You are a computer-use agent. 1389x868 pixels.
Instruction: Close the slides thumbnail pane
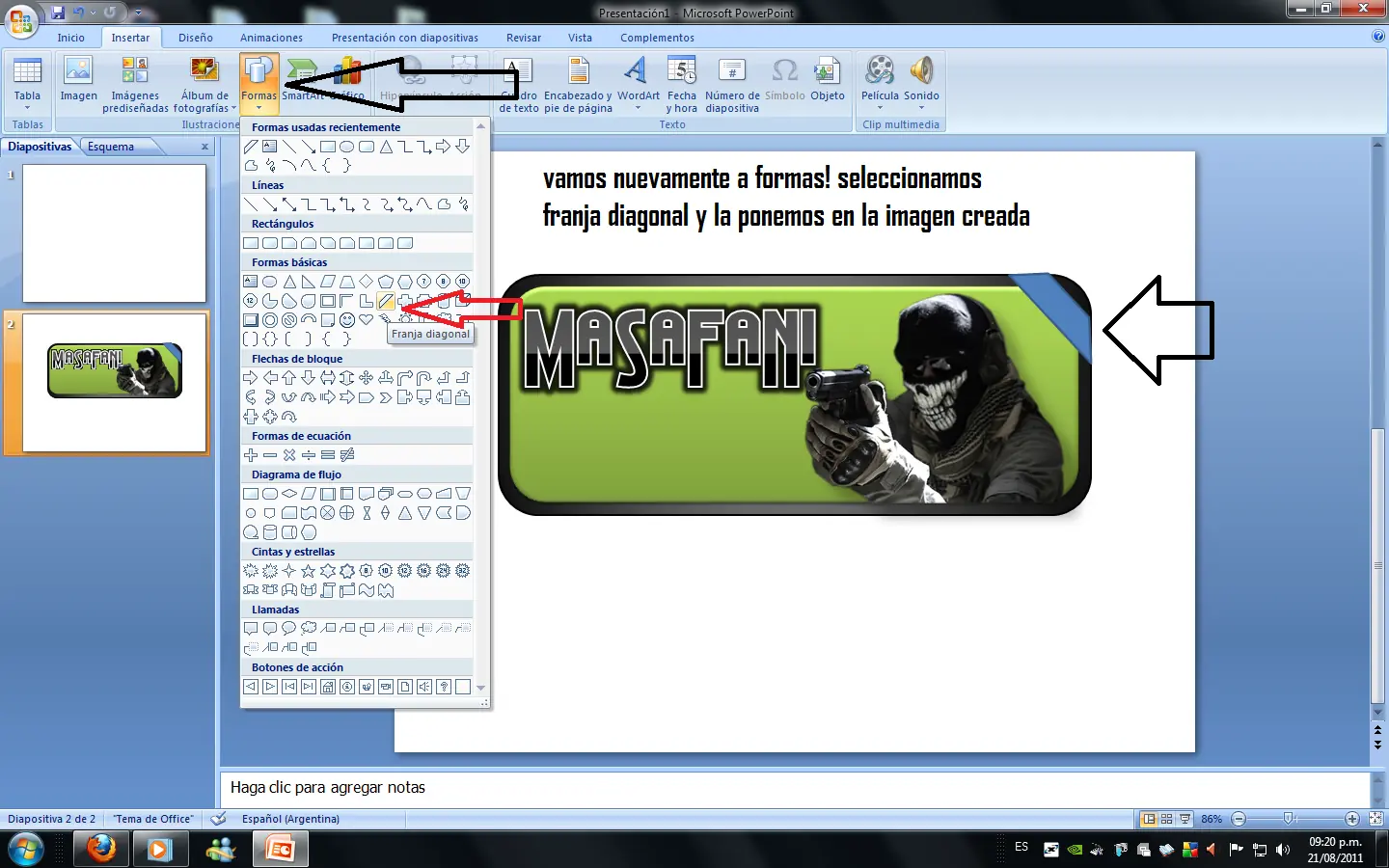[204, 147]
